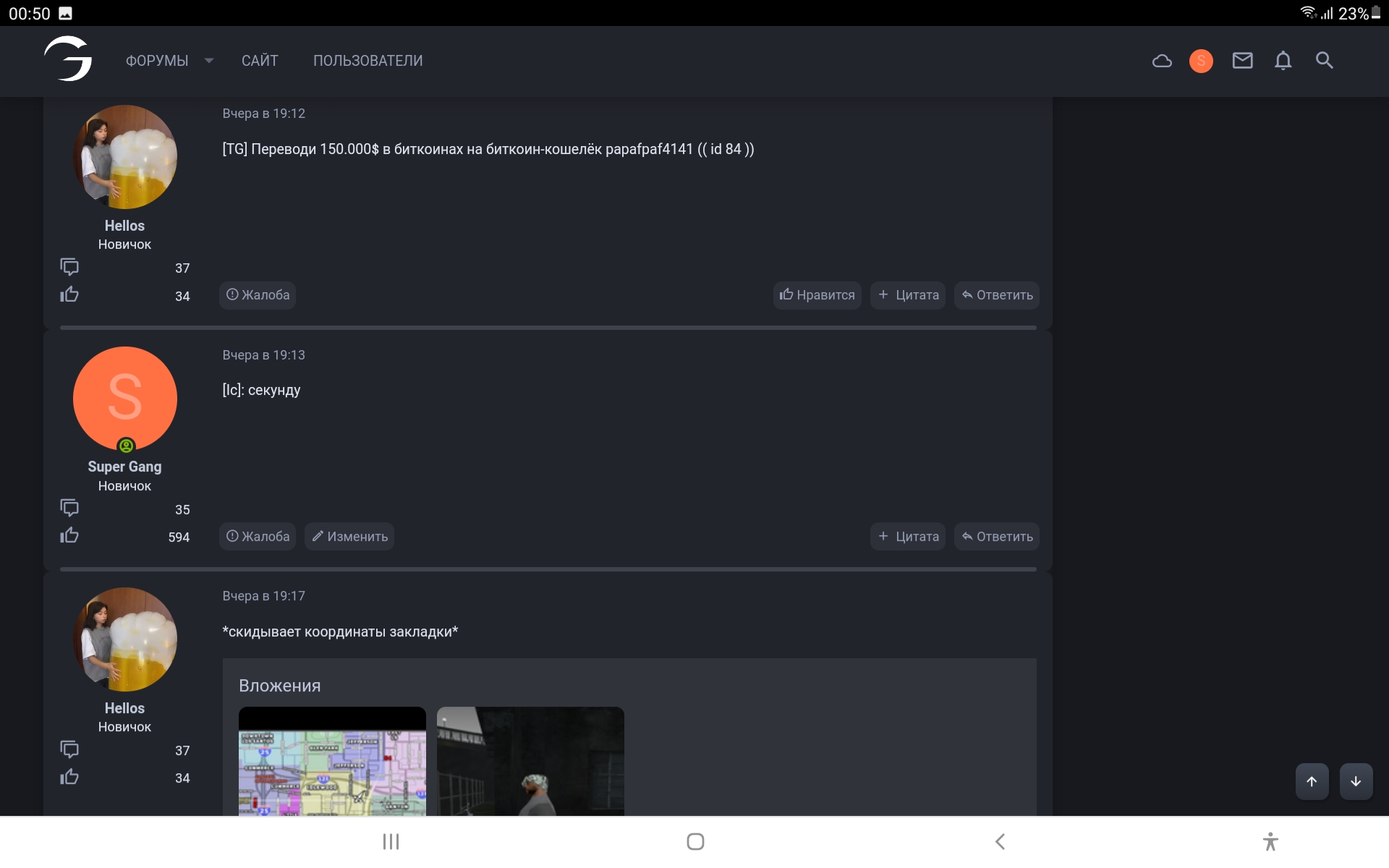Like the bitcoin post with Нравится
1389x868 pixels.
coord(817,295)
